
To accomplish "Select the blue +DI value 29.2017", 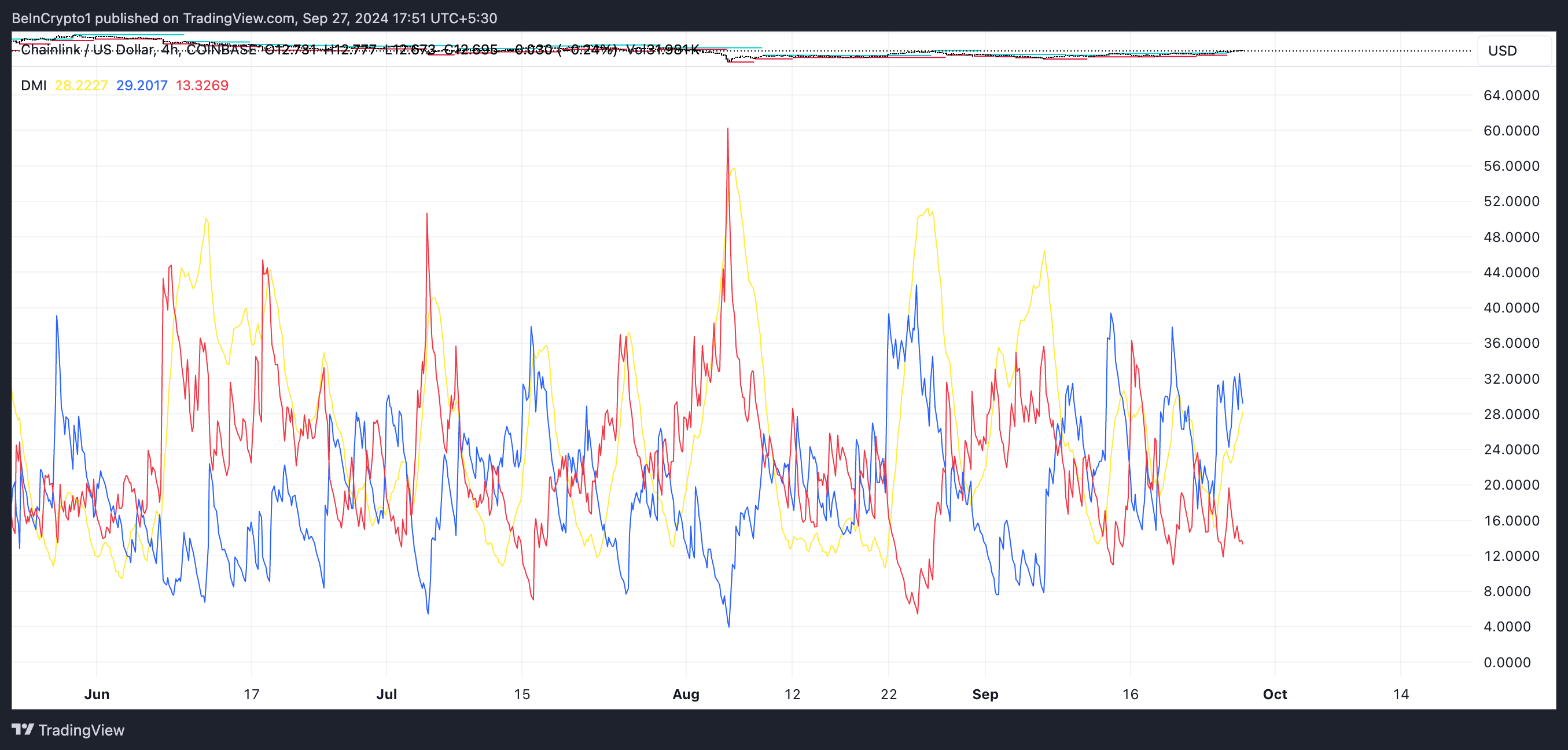I will 141,85.
